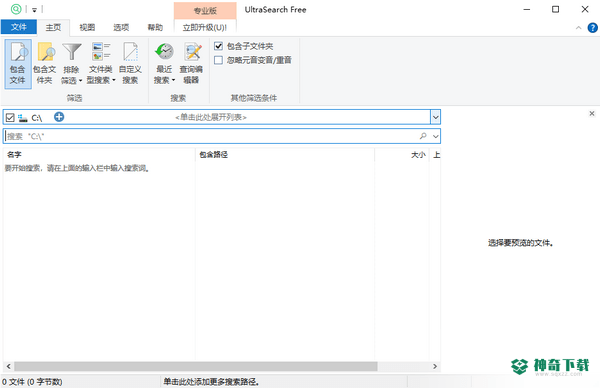Screen dimensions: 600x388
Task: Open the 文件类型搜索 file type icon
Action: click(x=101, y=64)
